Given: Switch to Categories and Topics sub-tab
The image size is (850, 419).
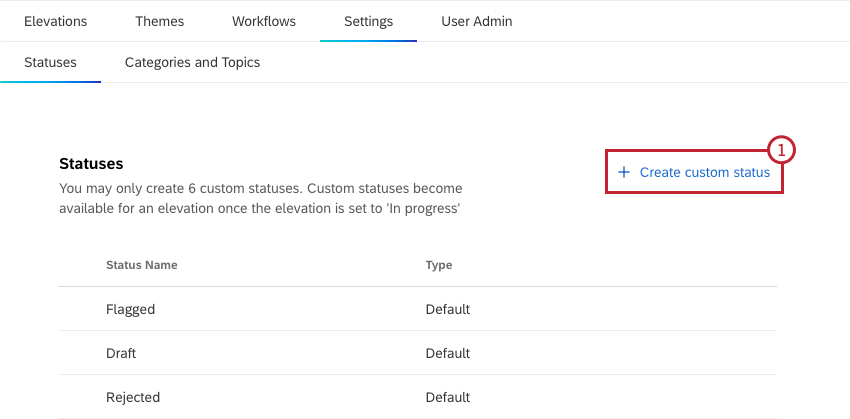Looking at the screenshot, I should point(192,62).
